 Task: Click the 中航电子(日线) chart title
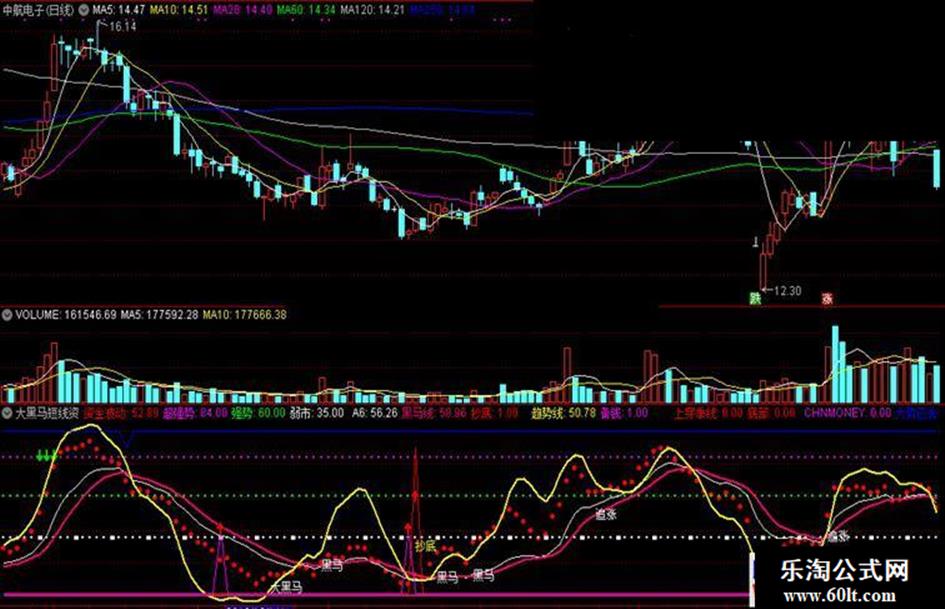pyautogui.click(x=39, y=10)
